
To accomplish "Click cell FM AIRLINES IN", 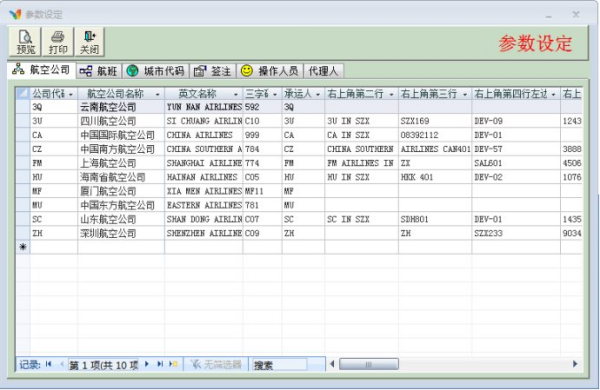I will [x=362, y=163].
